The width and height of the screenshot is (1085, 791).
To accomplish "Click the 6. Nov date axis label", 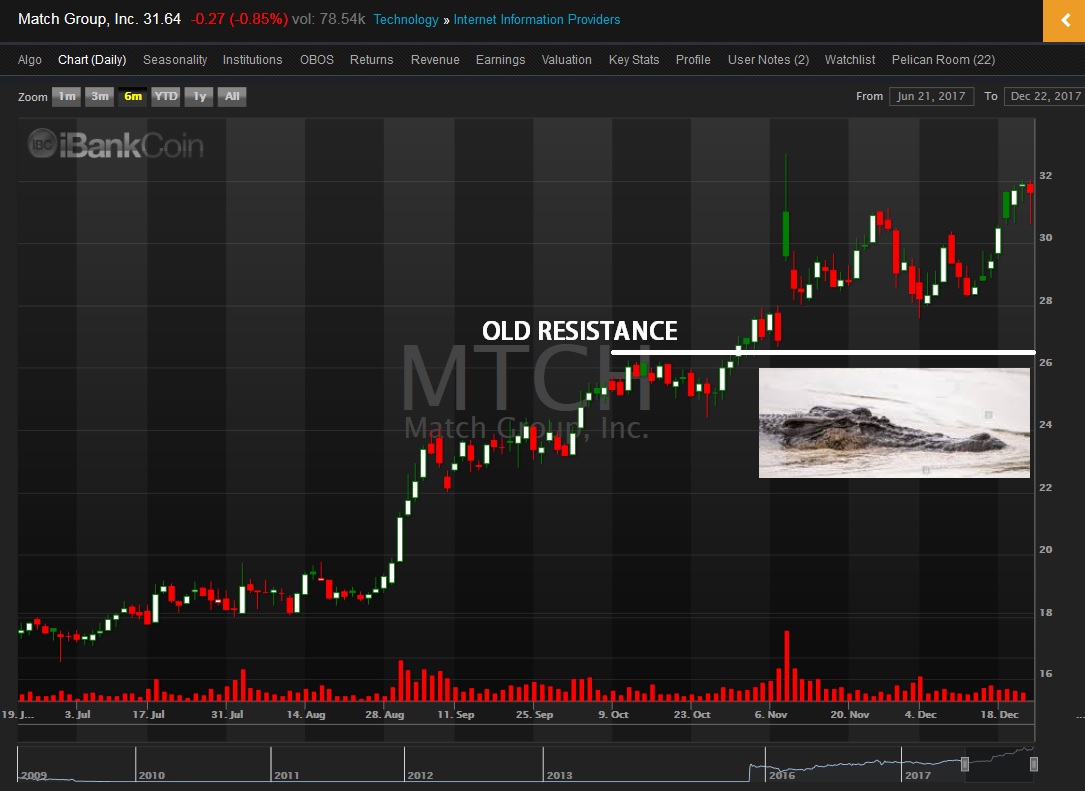I will point(771,714).
